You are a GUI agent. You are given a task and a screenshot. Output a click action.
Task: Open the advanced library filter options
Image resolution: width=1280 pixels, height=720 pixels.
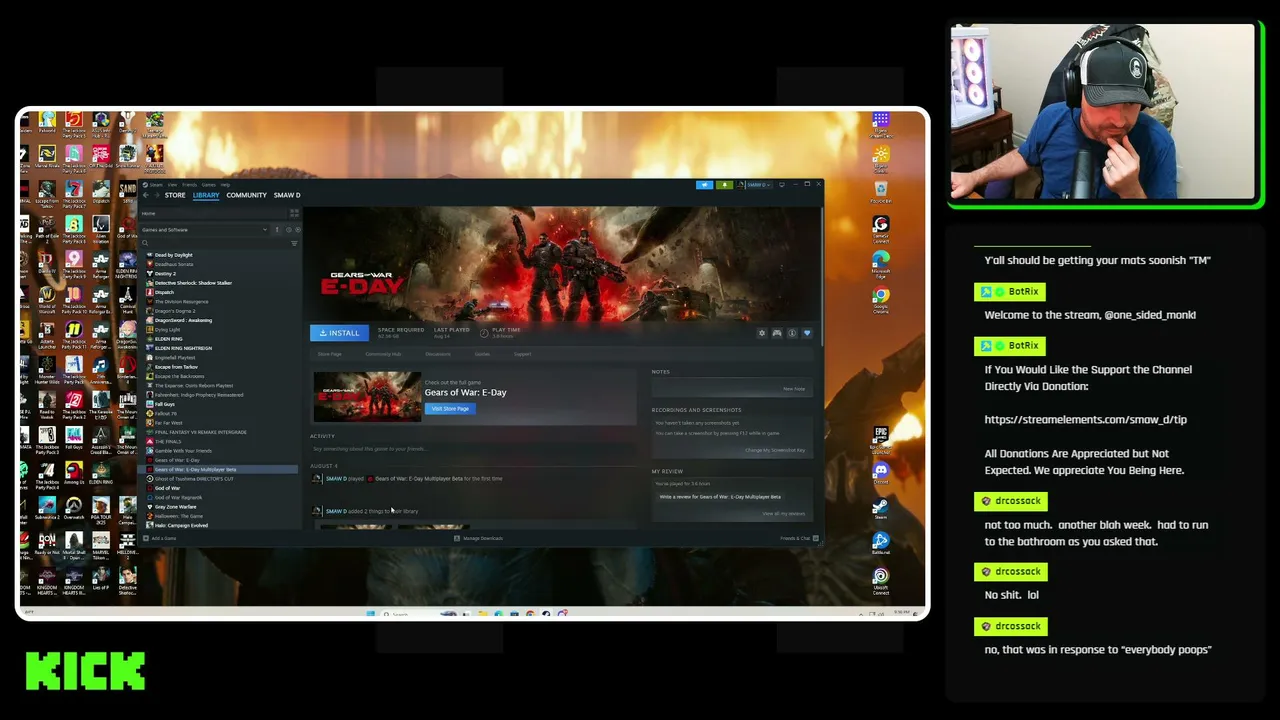tap(294, 243)
